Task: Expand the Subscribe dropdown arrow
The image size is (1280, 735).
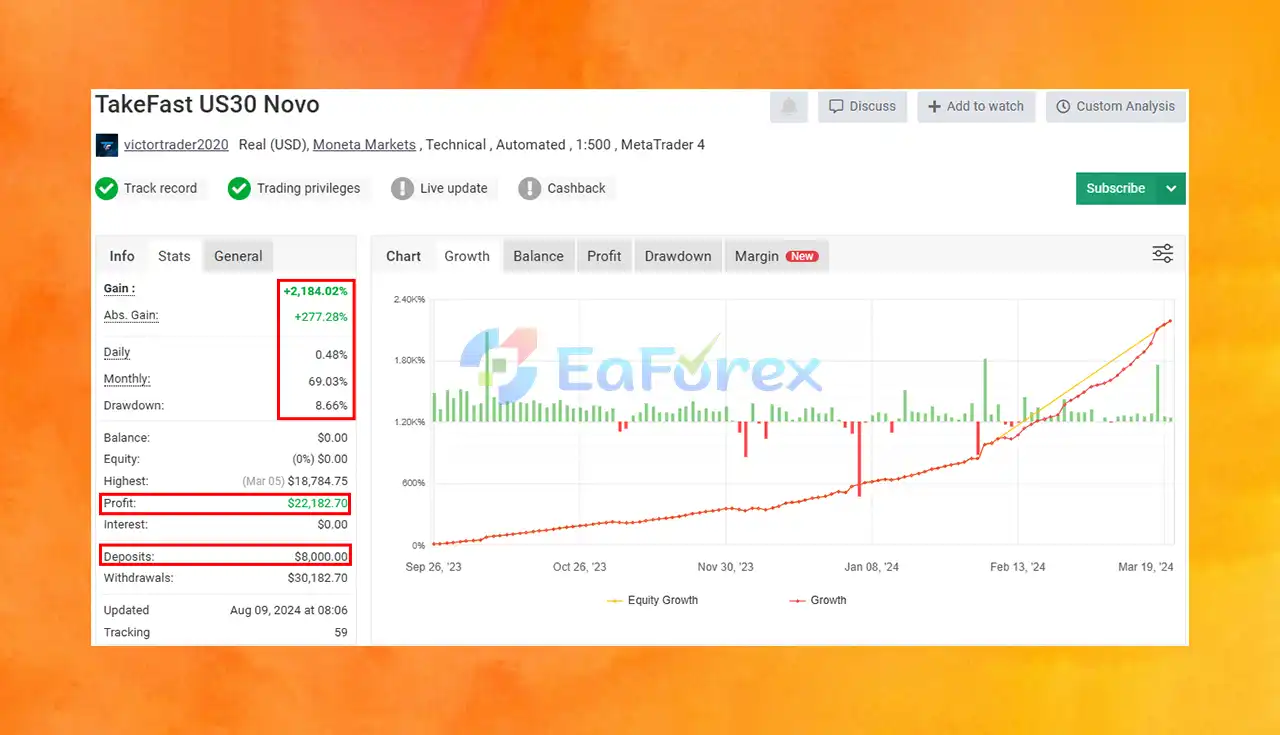Action: tap(1171, 188)
